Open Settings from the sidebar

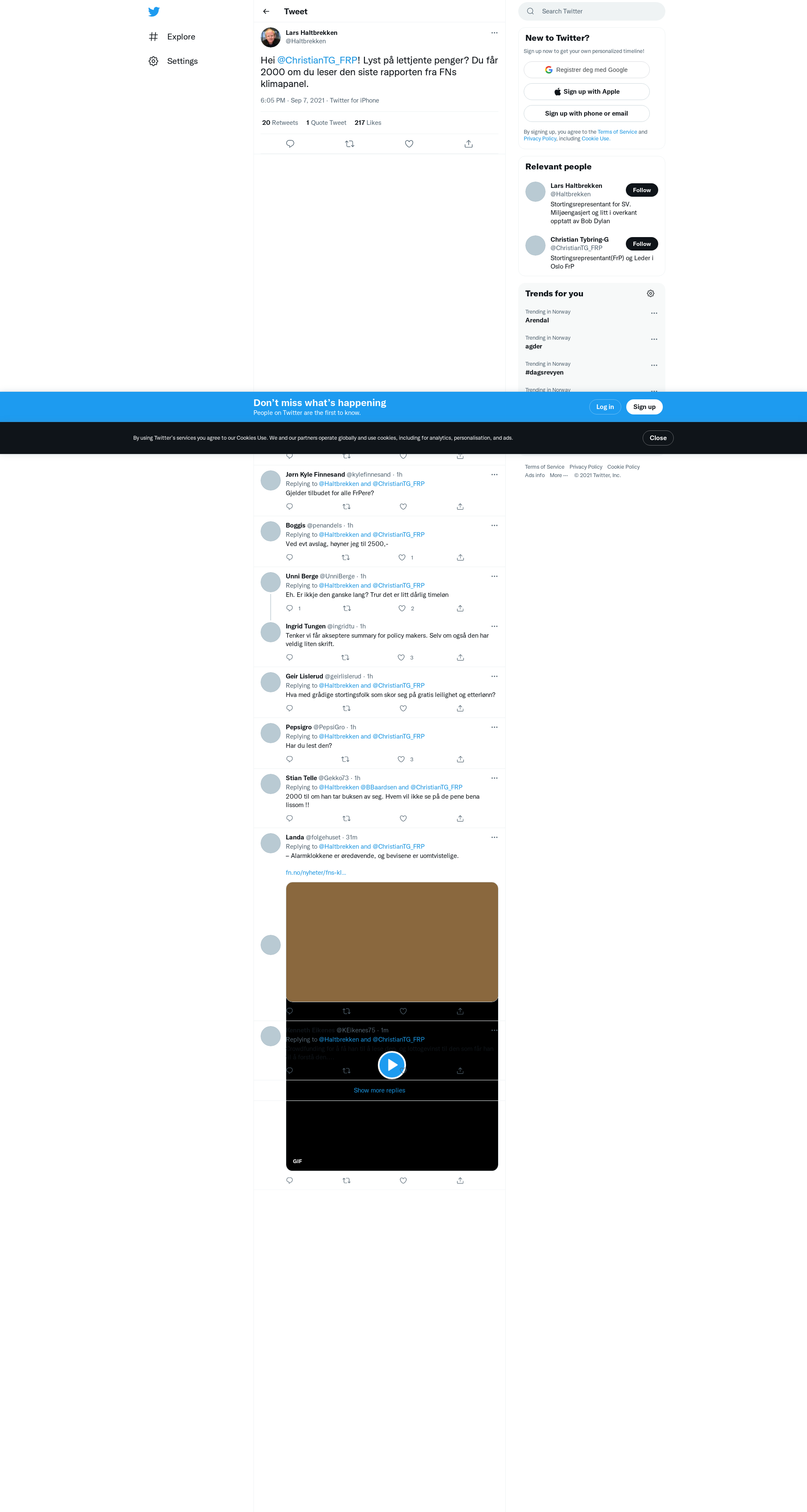click(173, 61)
